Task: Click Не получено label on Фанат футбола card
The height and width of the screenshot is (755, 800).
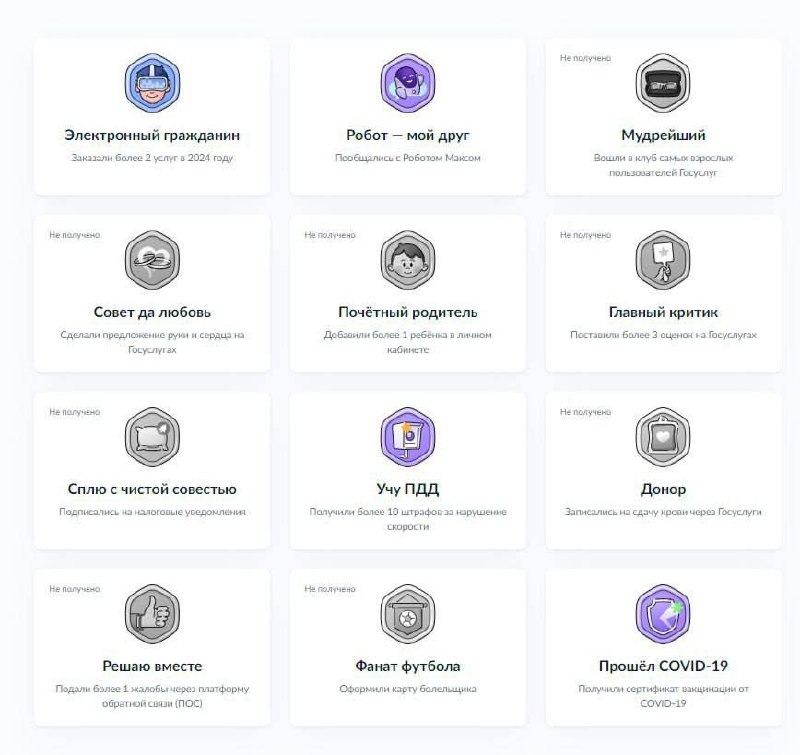Action: coord(330,589)
